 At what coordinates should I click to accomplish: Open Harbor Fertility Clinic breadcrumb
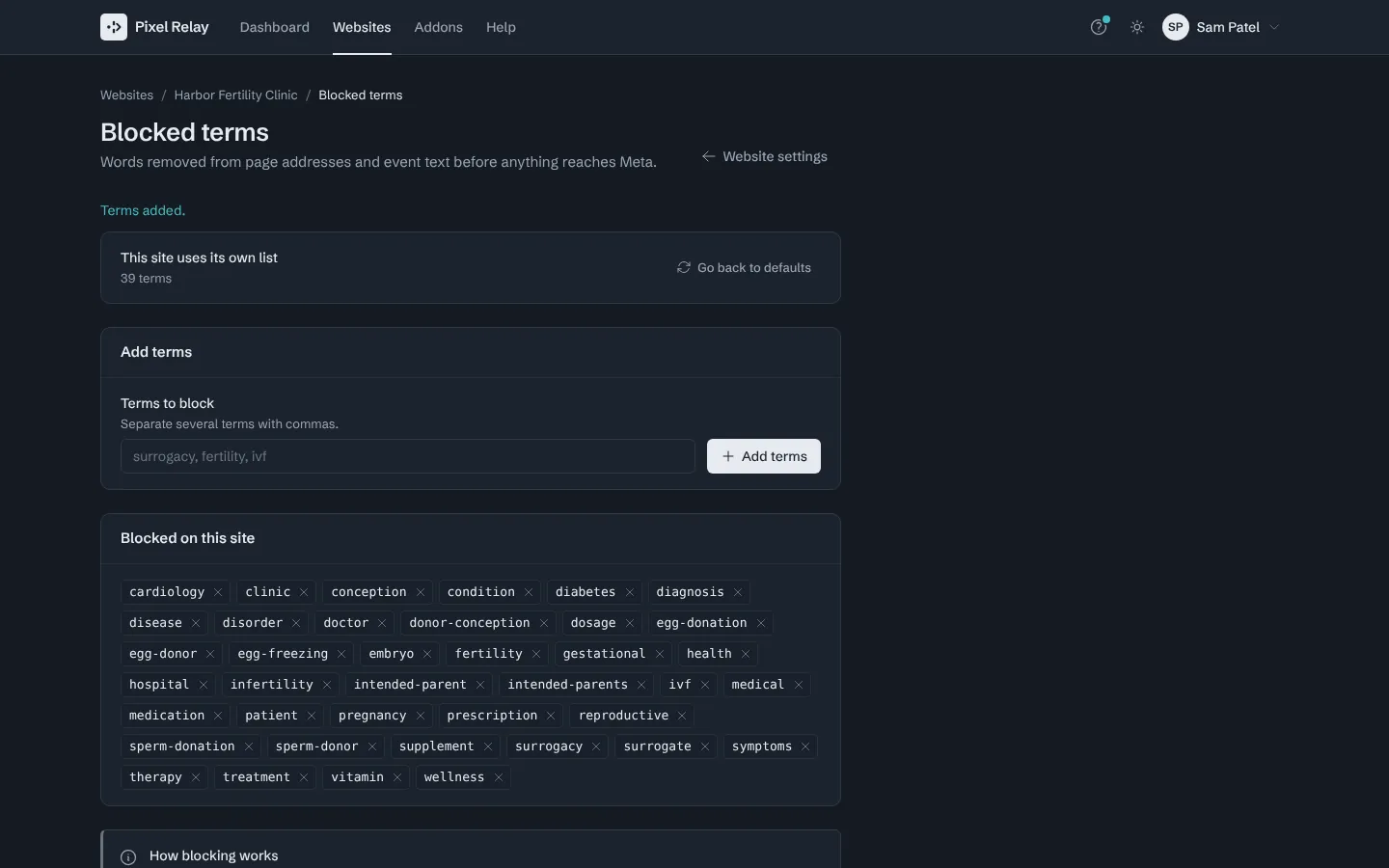tap(236, 95)
